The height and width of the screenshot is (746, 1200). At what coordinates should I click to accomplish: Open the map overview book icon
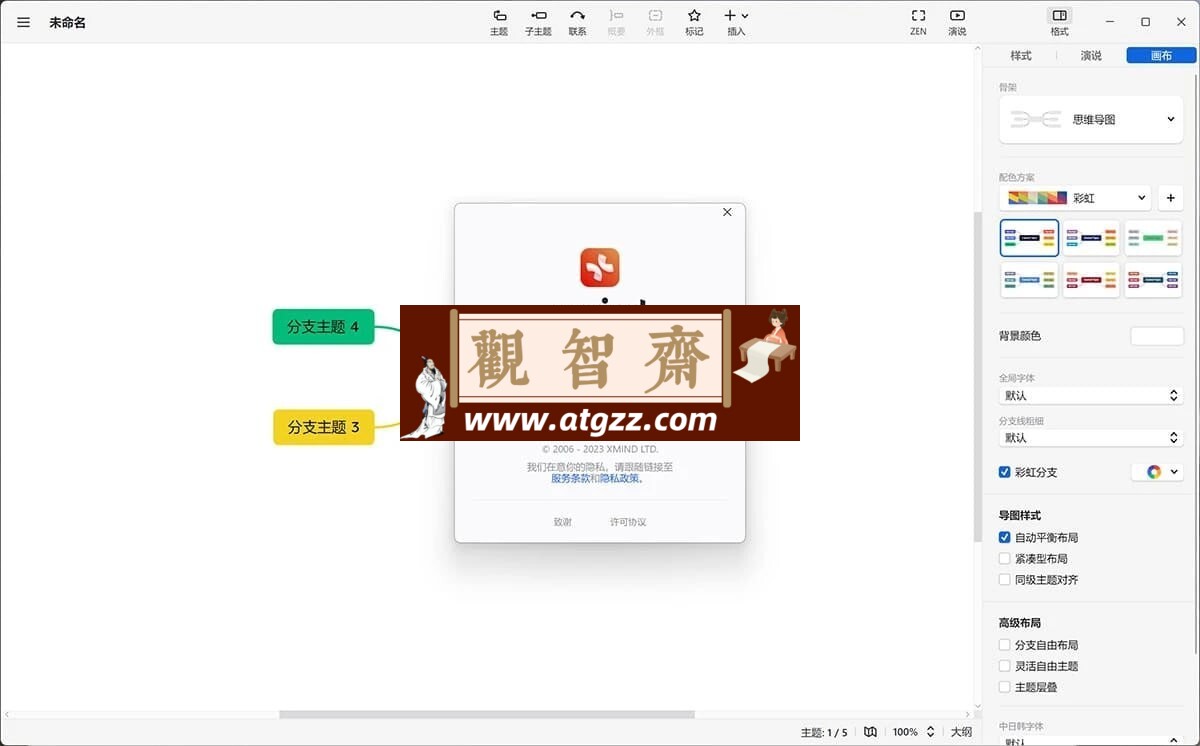click(x=870, y=732)
